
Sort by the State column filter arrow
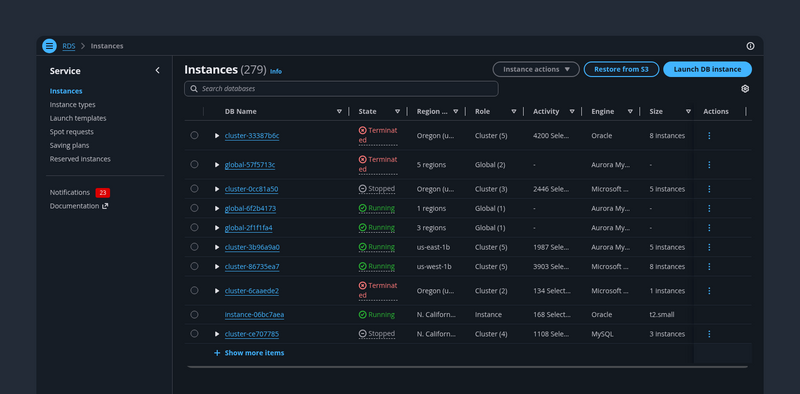point(397,111)
